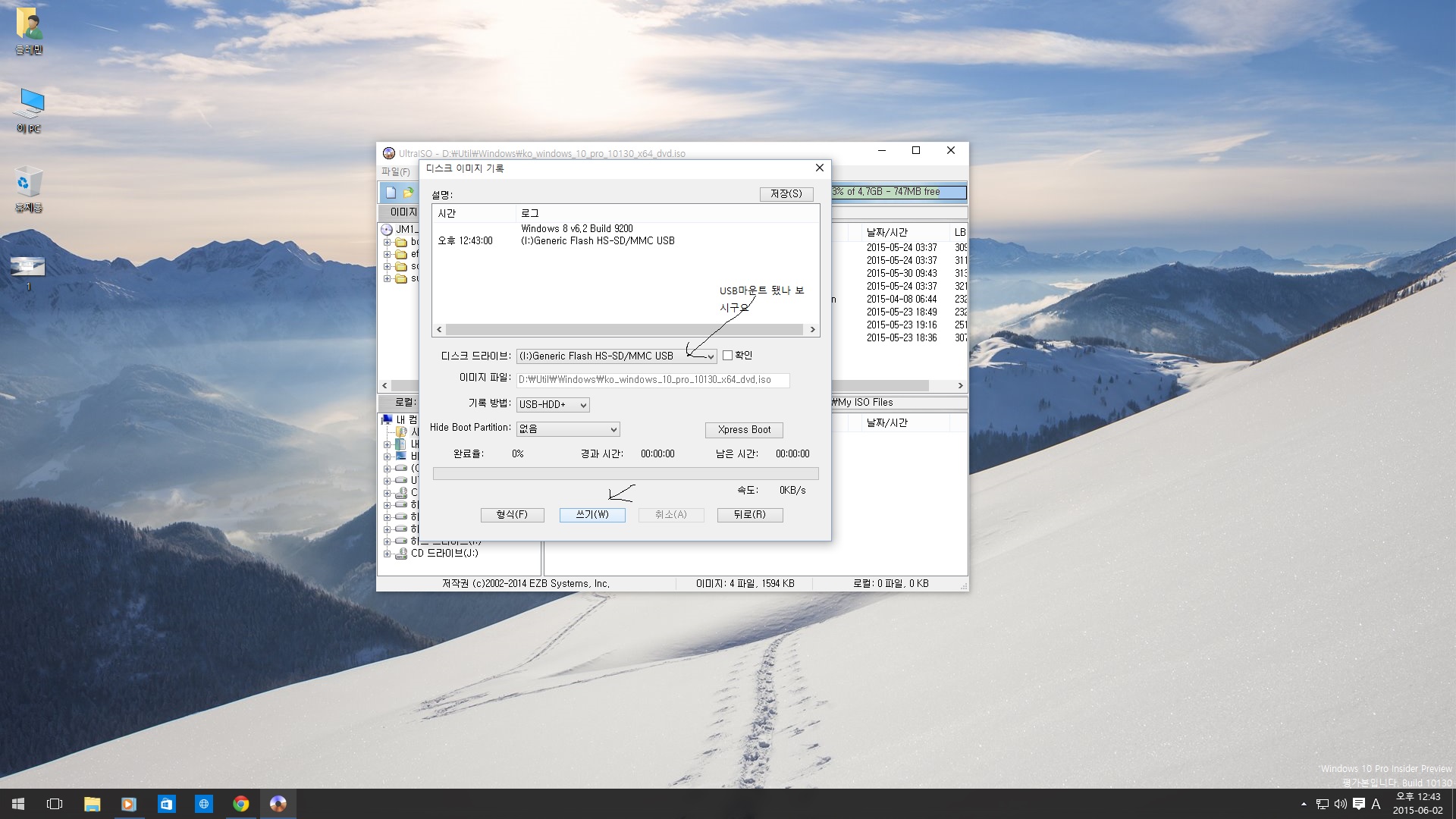This screenshot has width=1456, height=819.
Task: Expand the 'bo' folder in image tree
Action: (x=387, y=243)
